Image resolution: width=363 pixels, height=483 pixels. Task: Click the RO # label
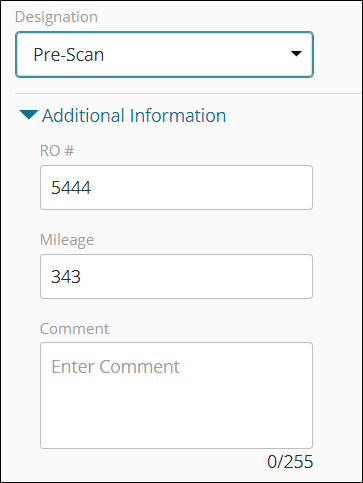pyautogui.click(x=57, y=151)
